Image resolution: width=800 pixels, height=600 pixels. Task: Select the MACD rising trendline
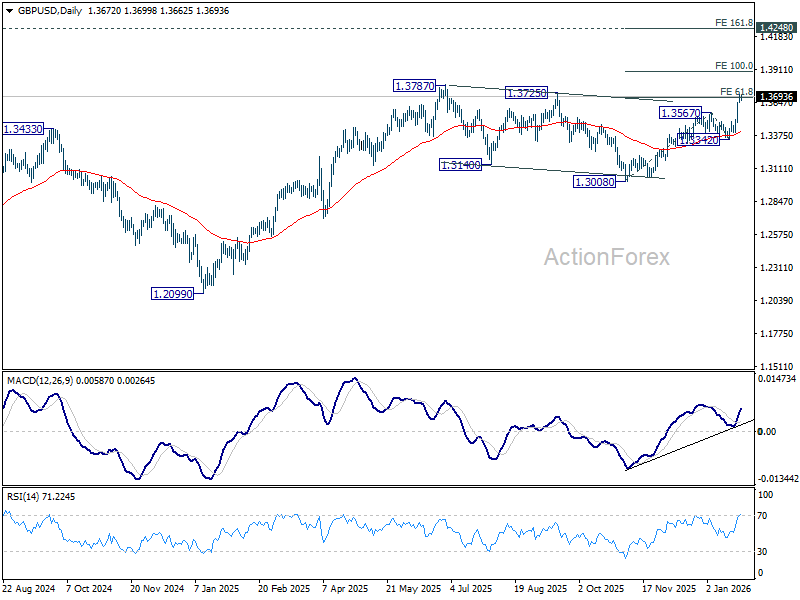690,444
